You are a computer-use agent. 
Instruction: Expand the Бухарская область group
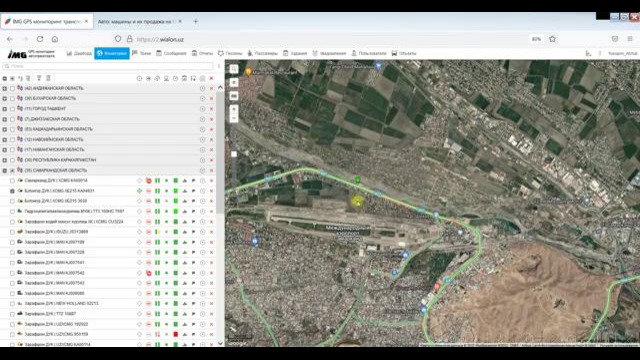pos(4,98)
